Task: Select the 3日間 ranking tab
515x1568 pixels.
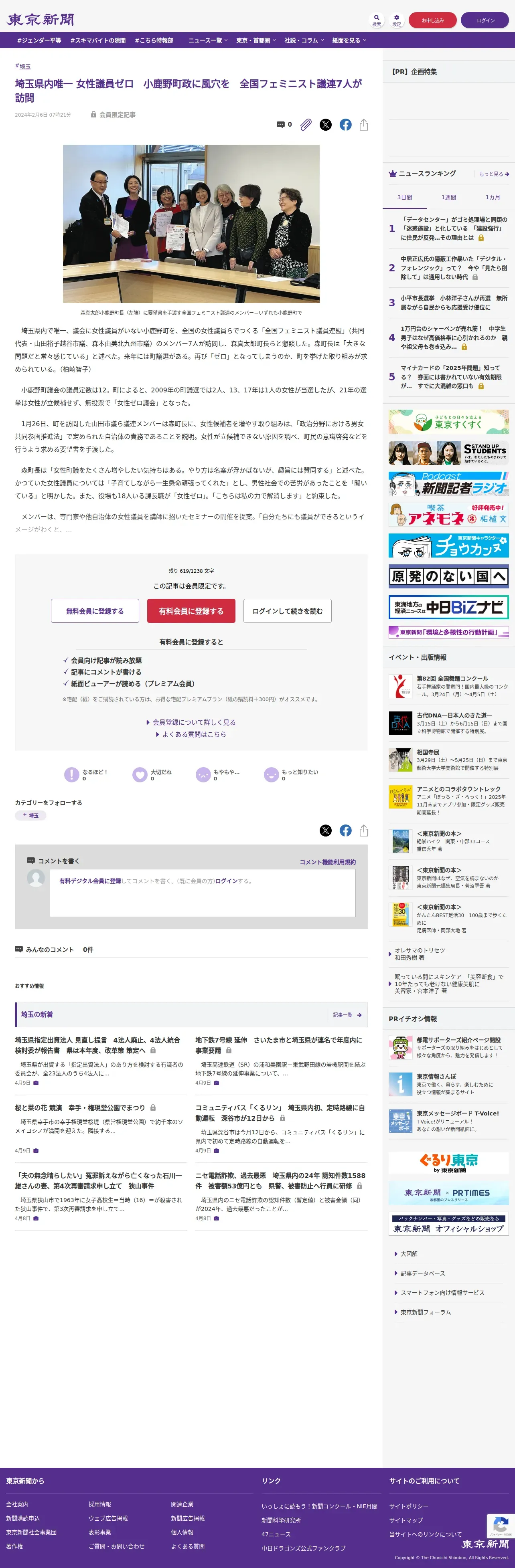Action: [405, 197]
